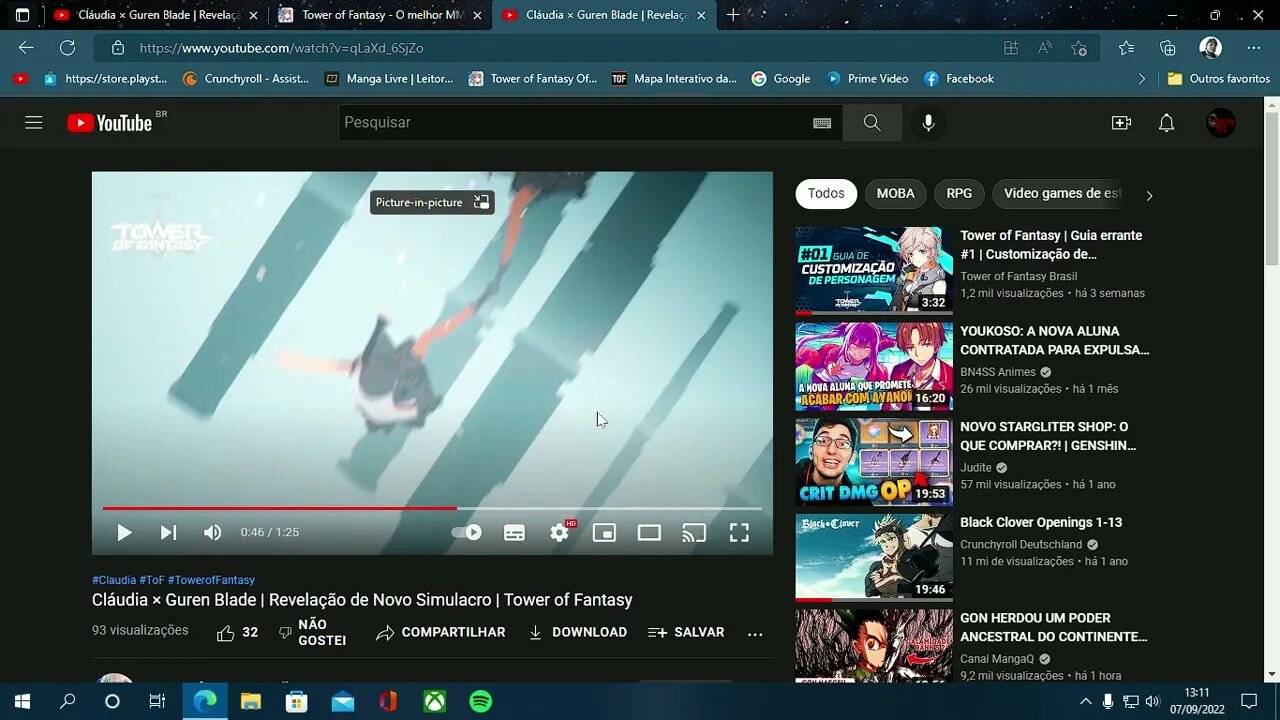Toggle the autoplay switch
This screenshot has height=720, width=1280.
click(467, 533)
